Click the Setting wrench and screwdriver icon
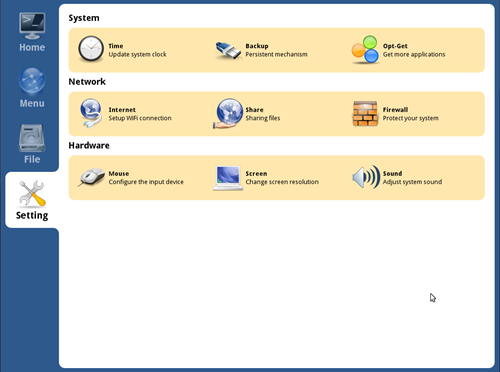500x372 pixels. click(32, 193)
